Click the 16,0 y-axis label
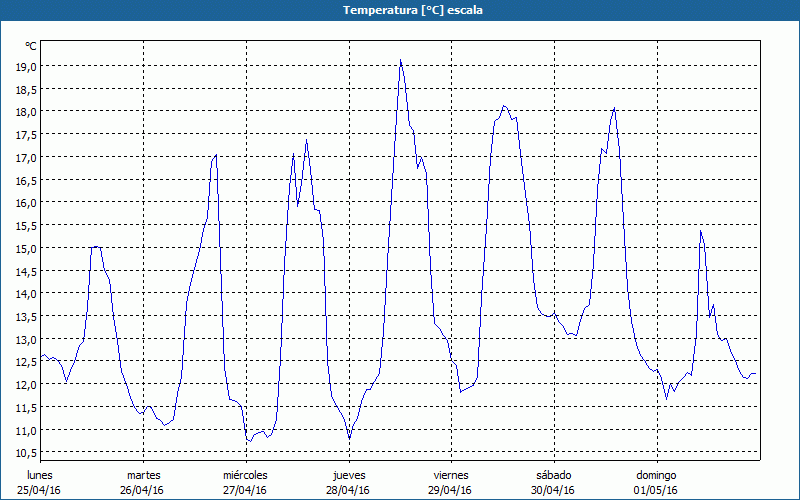The height and width of the screenshot is (500, 800). (28, 203)
